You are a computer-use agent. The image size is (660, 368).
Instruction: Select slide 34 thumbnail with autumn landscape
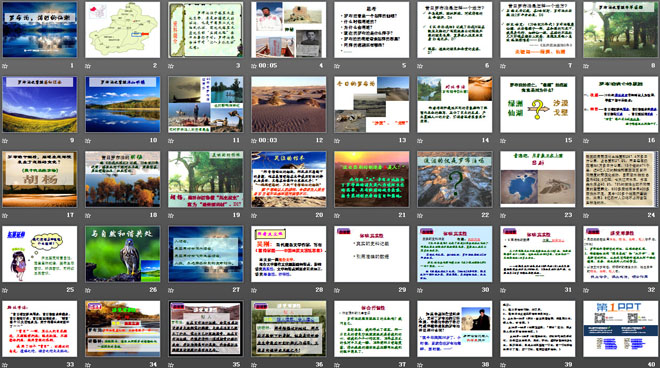[122, 328]
